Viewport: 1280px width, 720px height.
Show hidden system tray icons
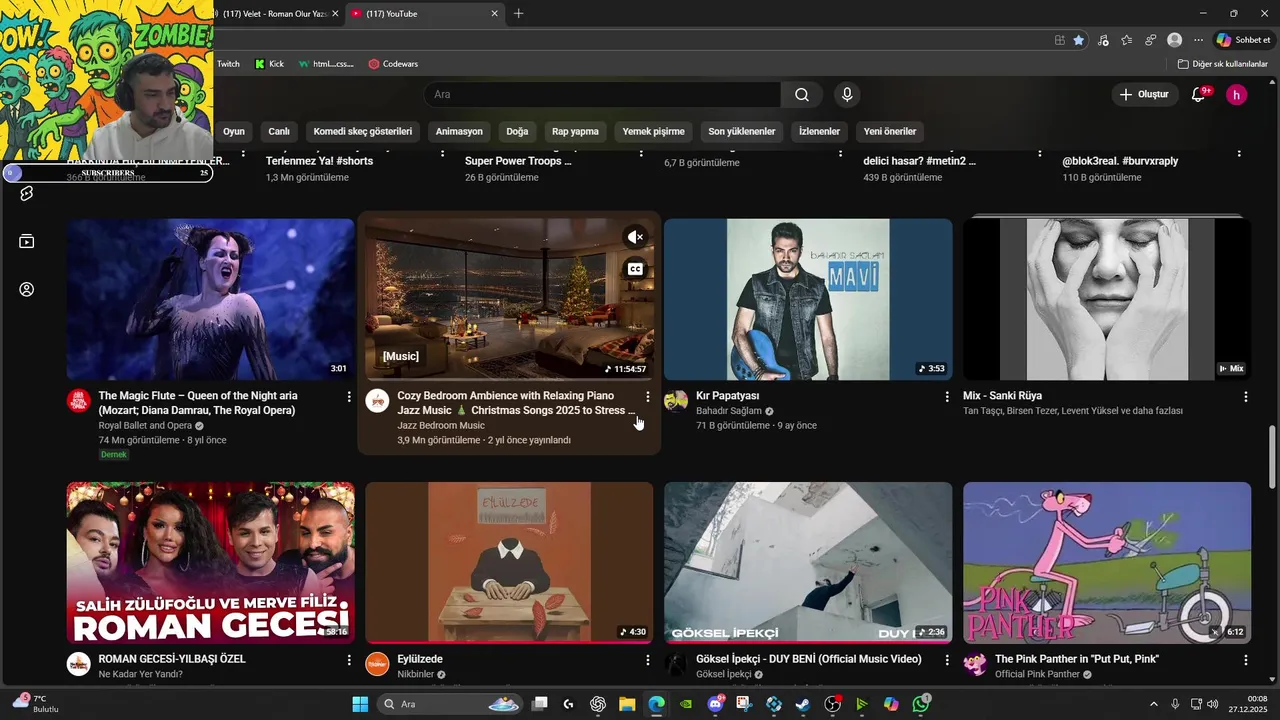[x=1153, y=704]
